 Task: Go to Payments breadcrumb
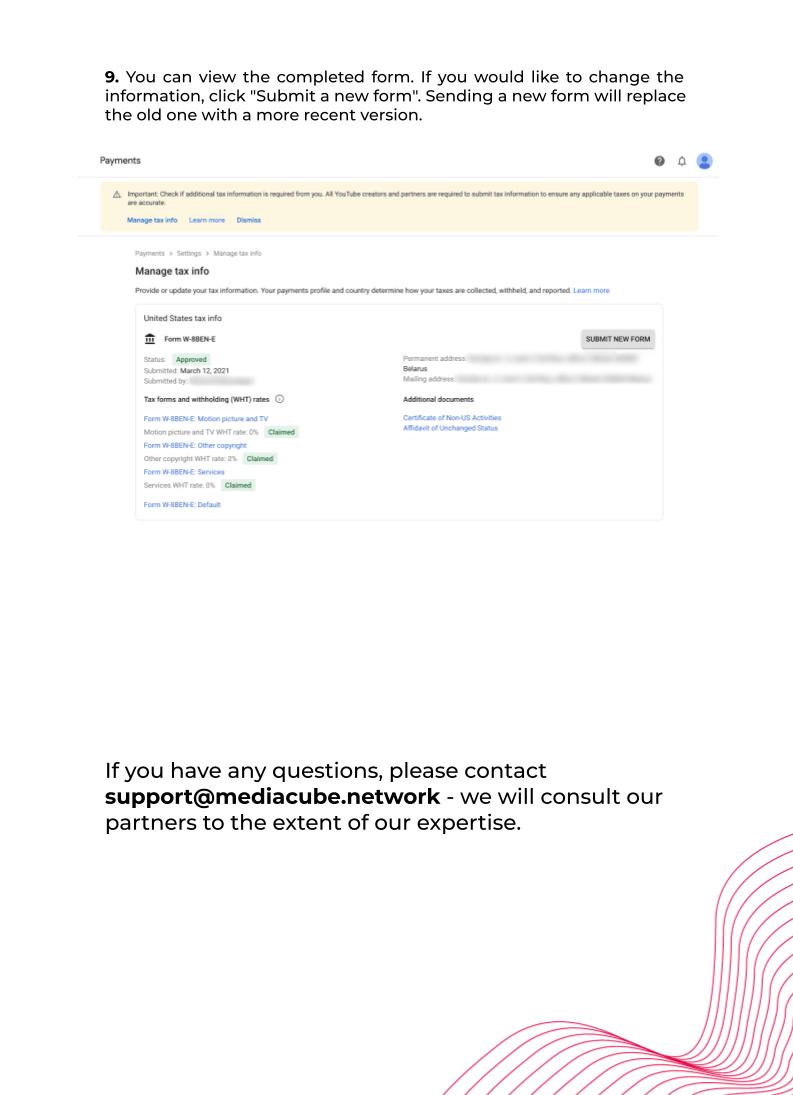pos(150,253)
